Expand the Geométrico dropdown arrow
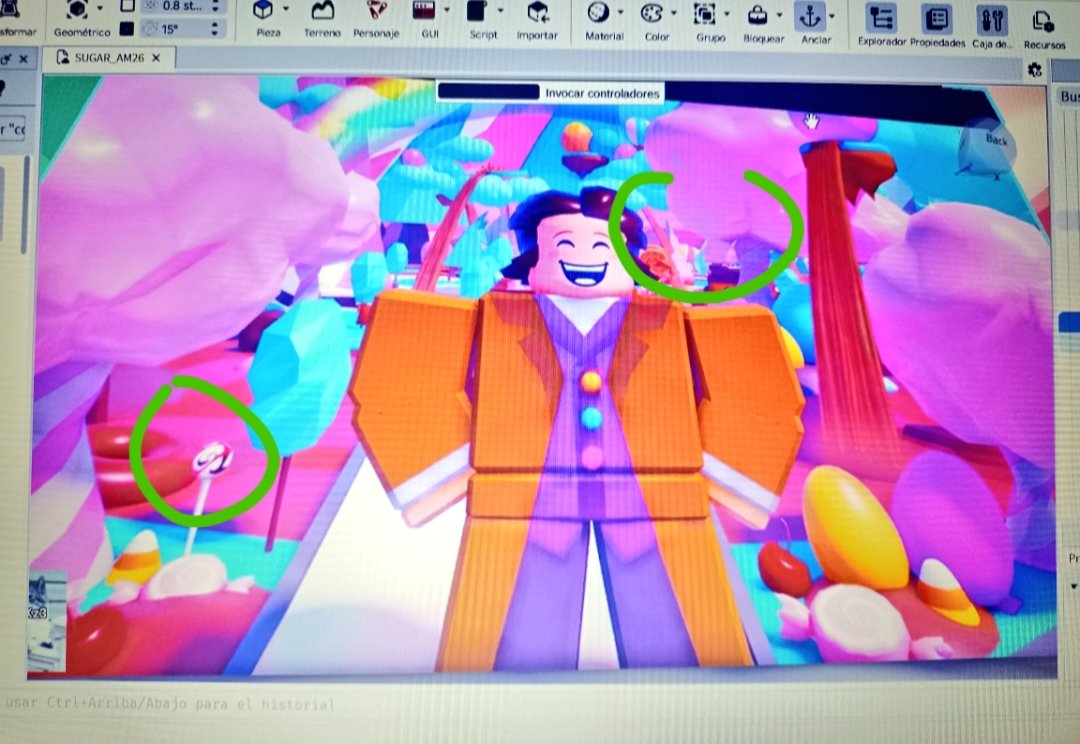The image size is (1080, 744). pos(101,8)
